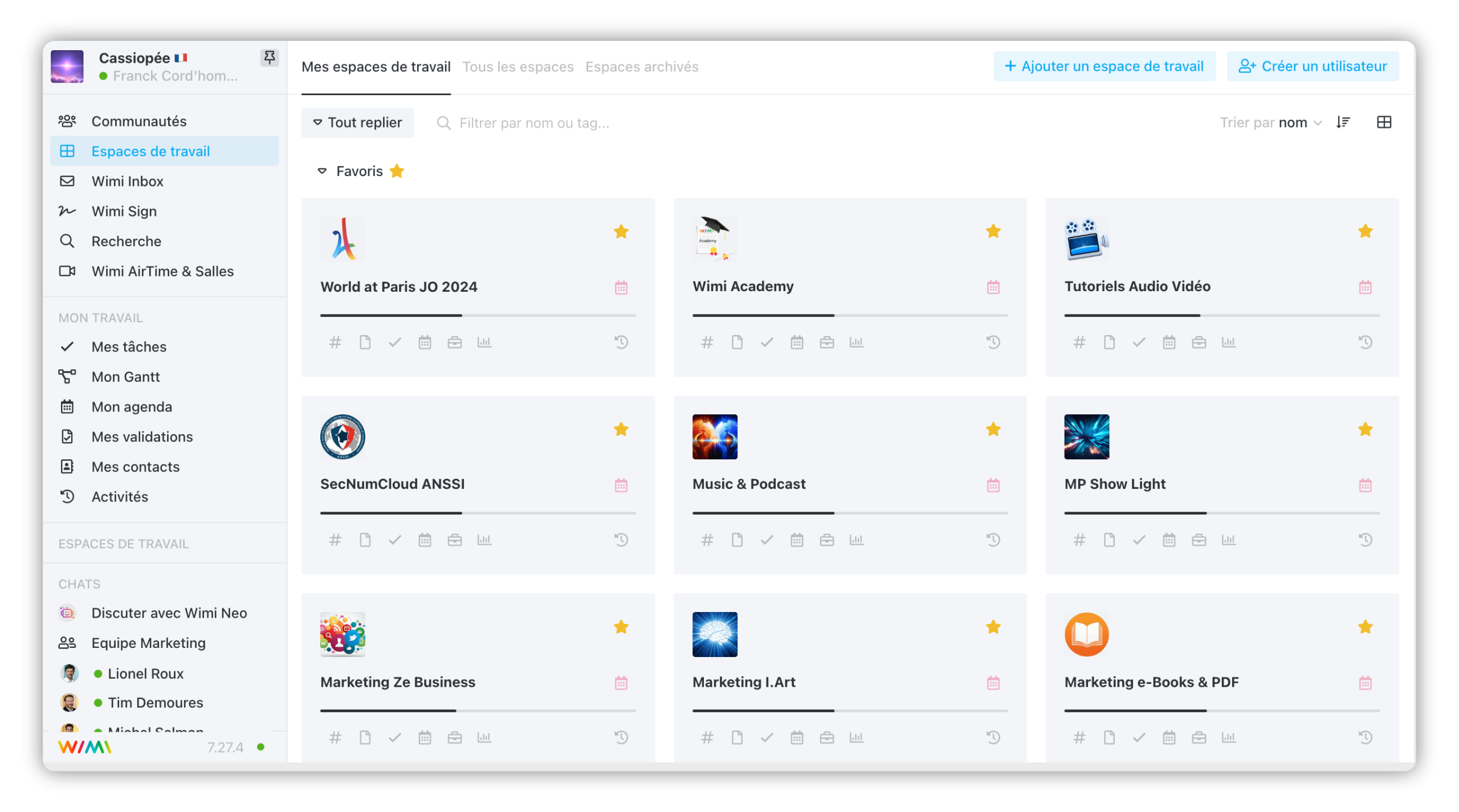This screenshot has height=812, width=1459.
Task: Toggle the favorite star on SecNumCloud ANSSI
Action: pyautogui.click(x=621, y=430)
